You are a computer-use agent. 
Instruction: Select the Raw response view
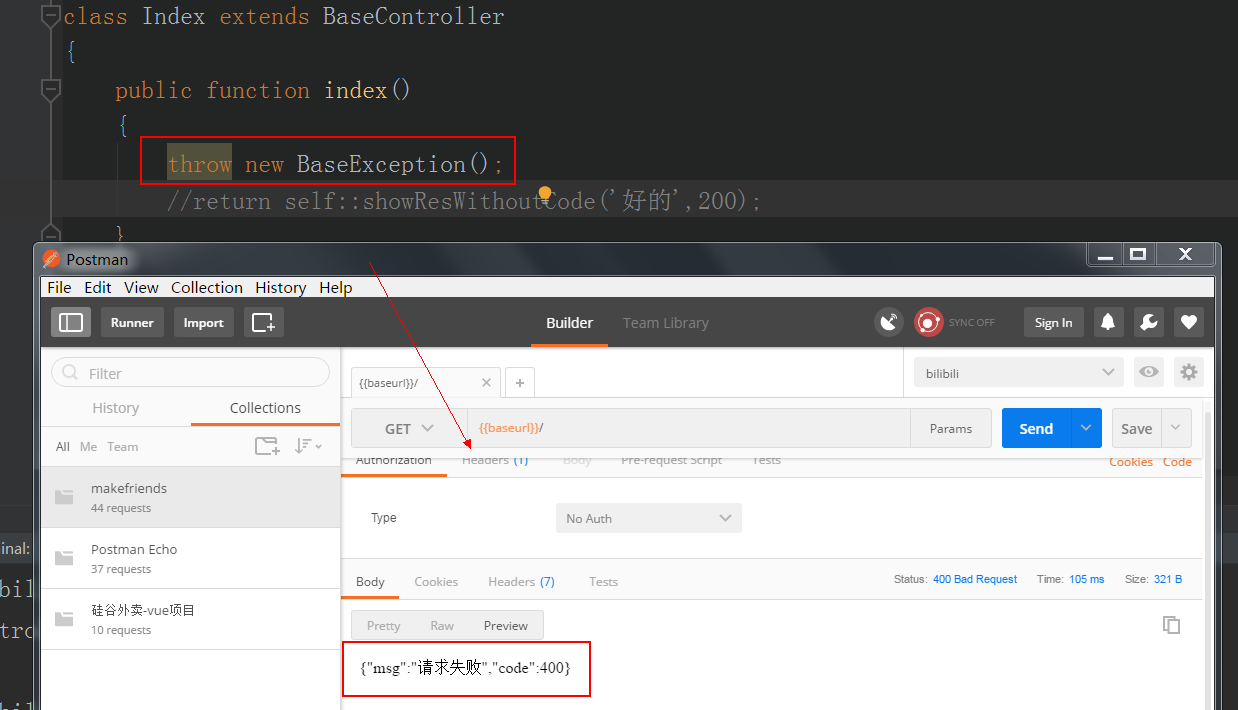click(x=441, y=625)
